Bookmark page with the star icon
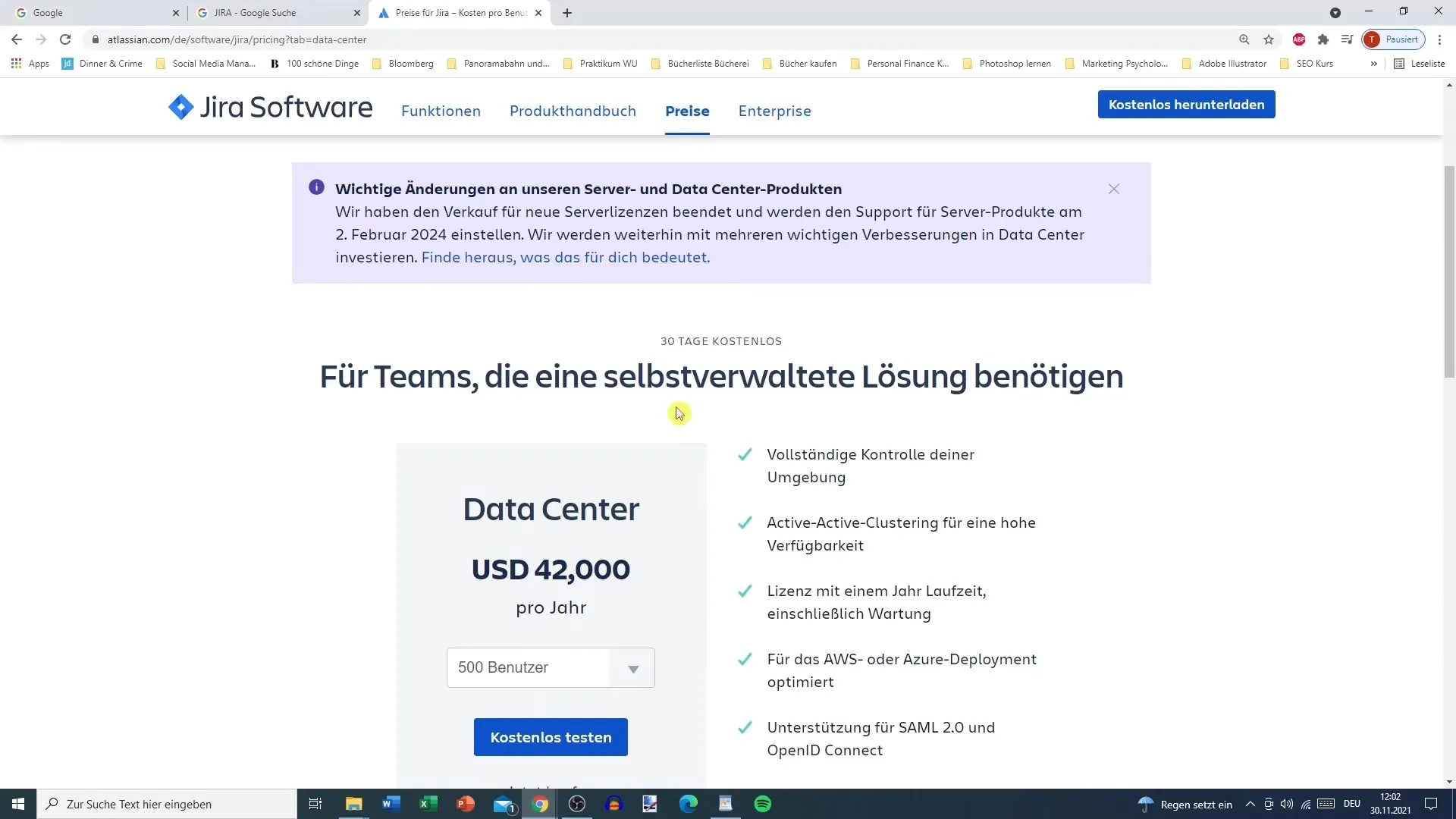Screen dimensions: 1456x819 coord(1269,39)
